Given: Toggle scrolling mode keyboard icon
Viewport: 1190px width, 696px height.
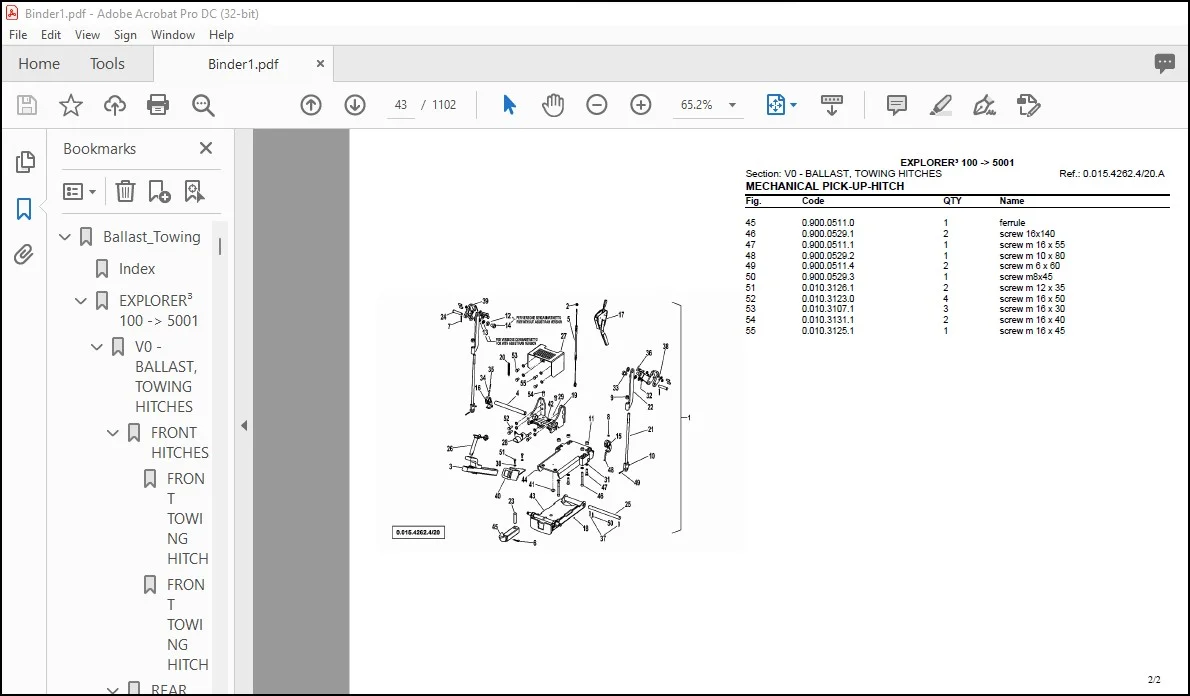Looking at the screenshot, I should point(832,105).
